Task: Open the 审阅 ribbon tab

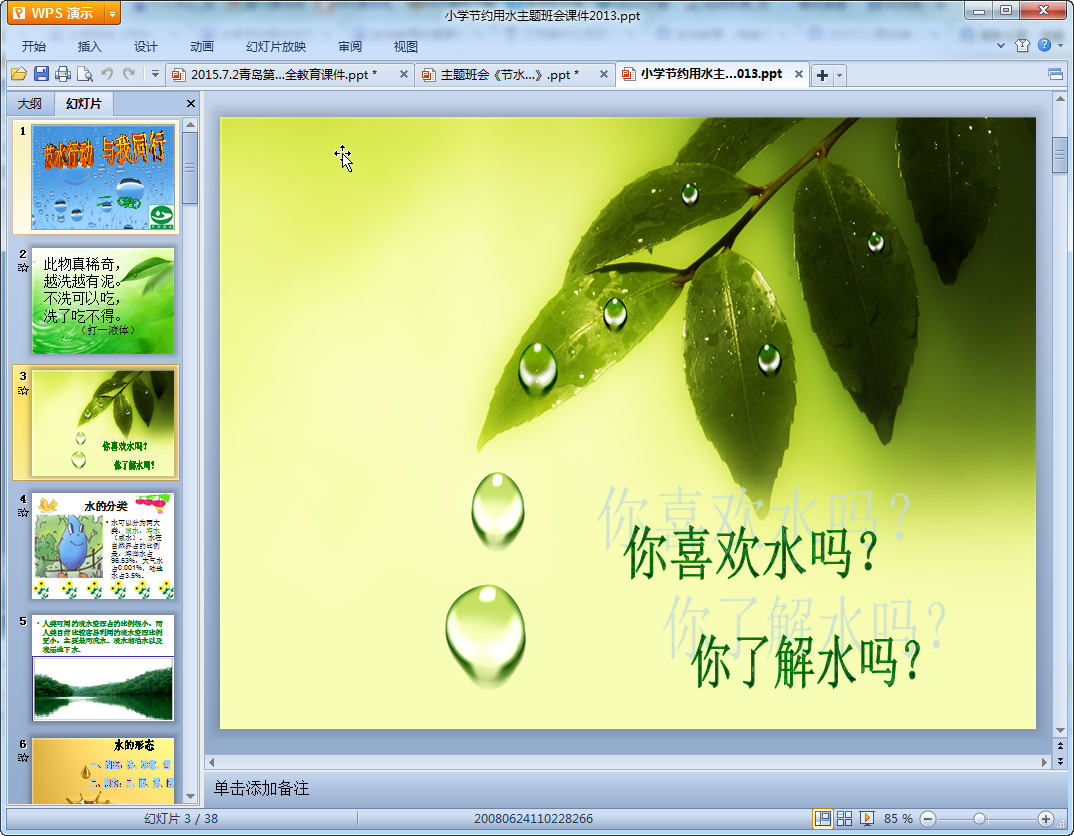Action: point(350,47)
